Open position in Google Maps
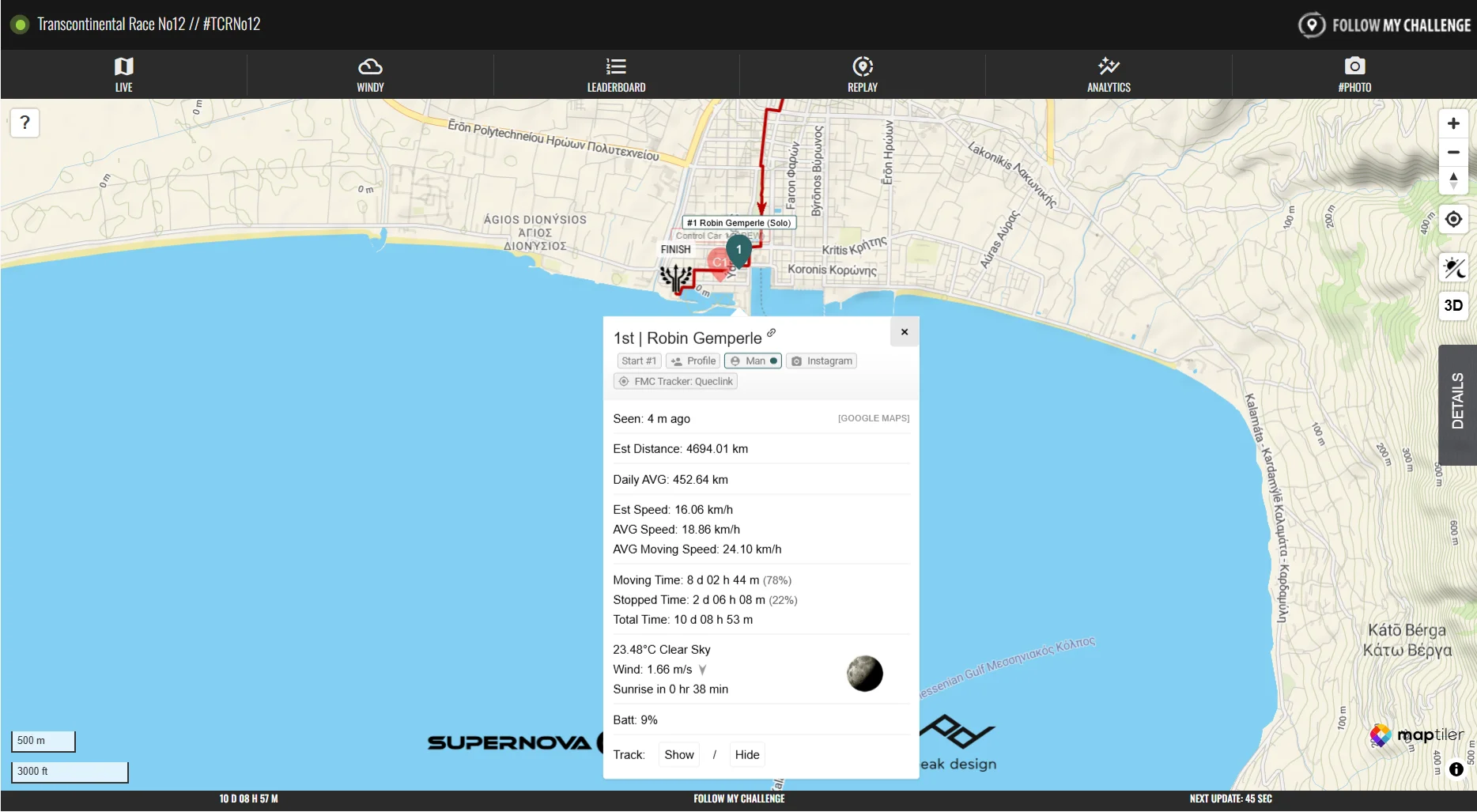 point(874,418)
